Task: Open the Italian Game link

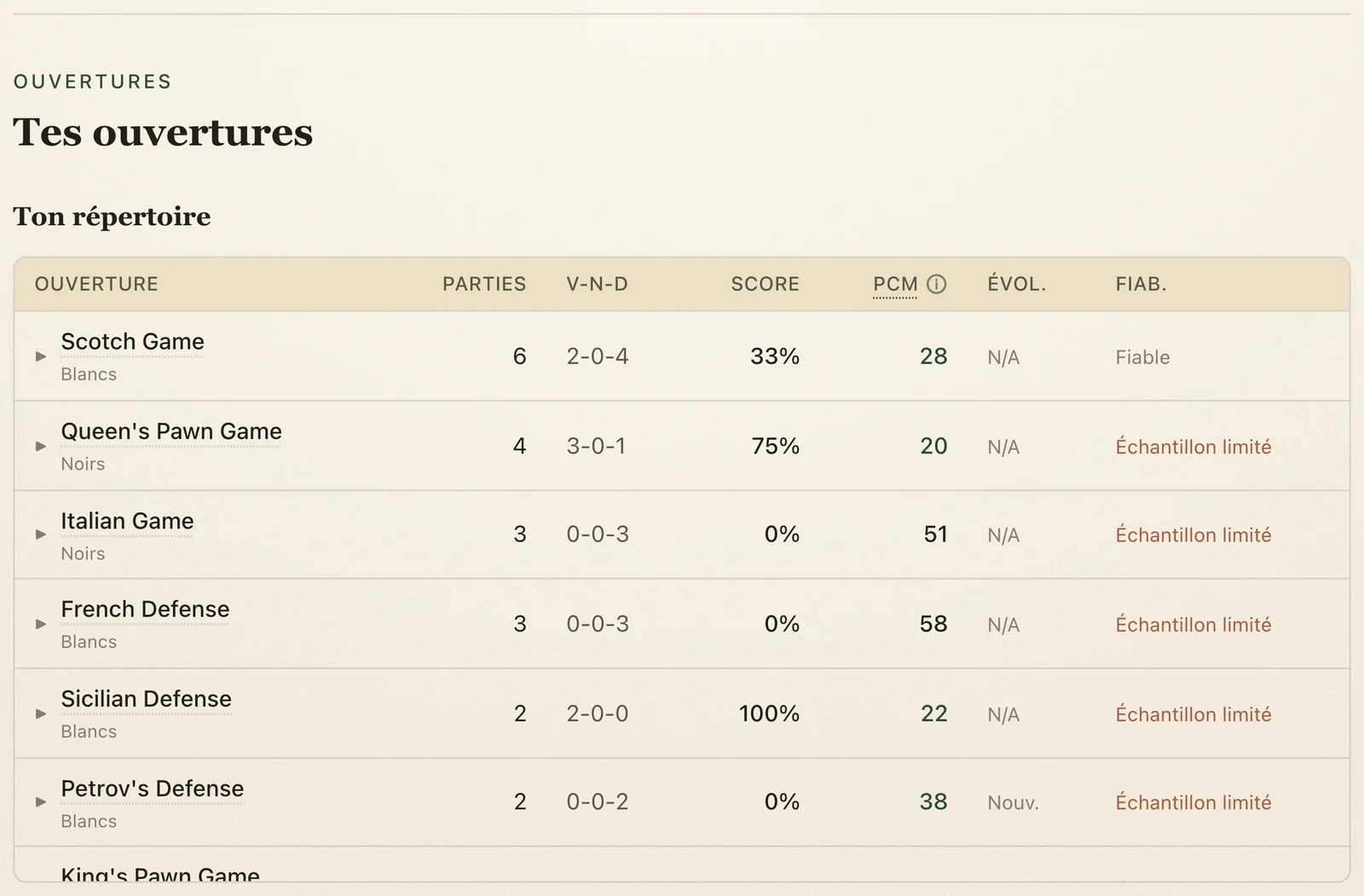Action: click(x=127, y=521)
